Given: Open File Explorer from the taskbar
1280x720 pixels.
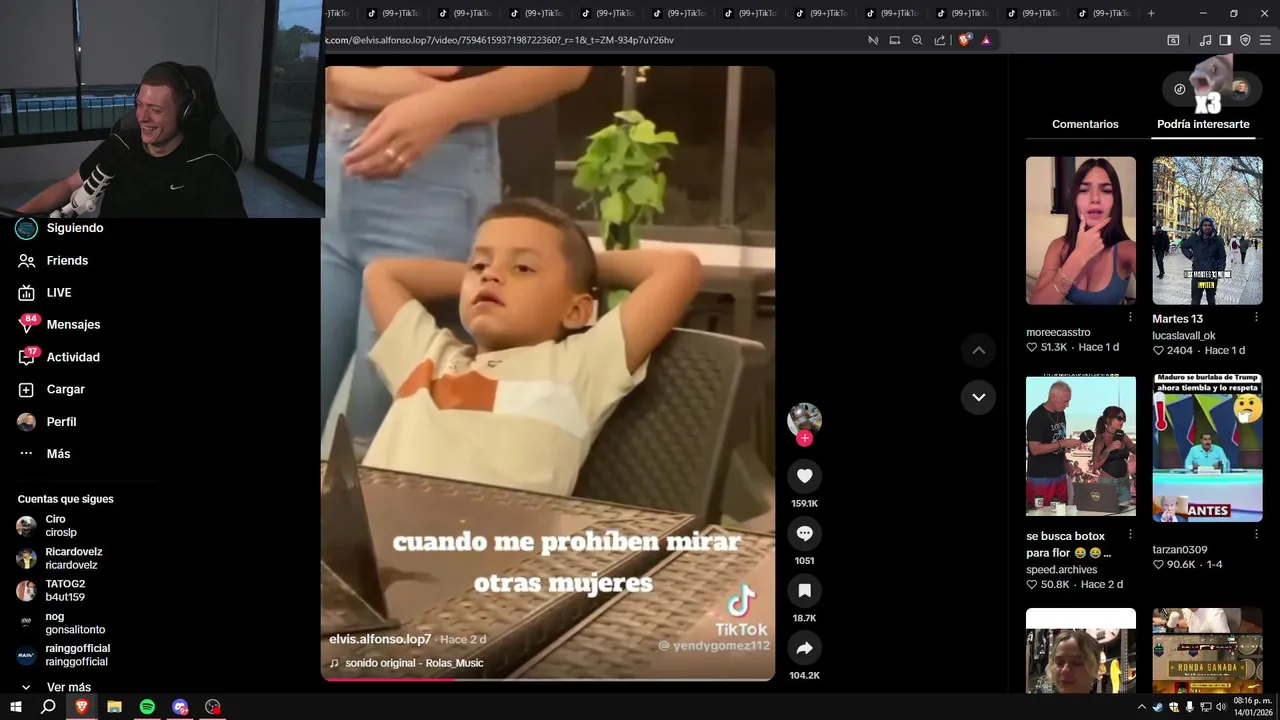Looking at the screenshot, I should (114, 707).
